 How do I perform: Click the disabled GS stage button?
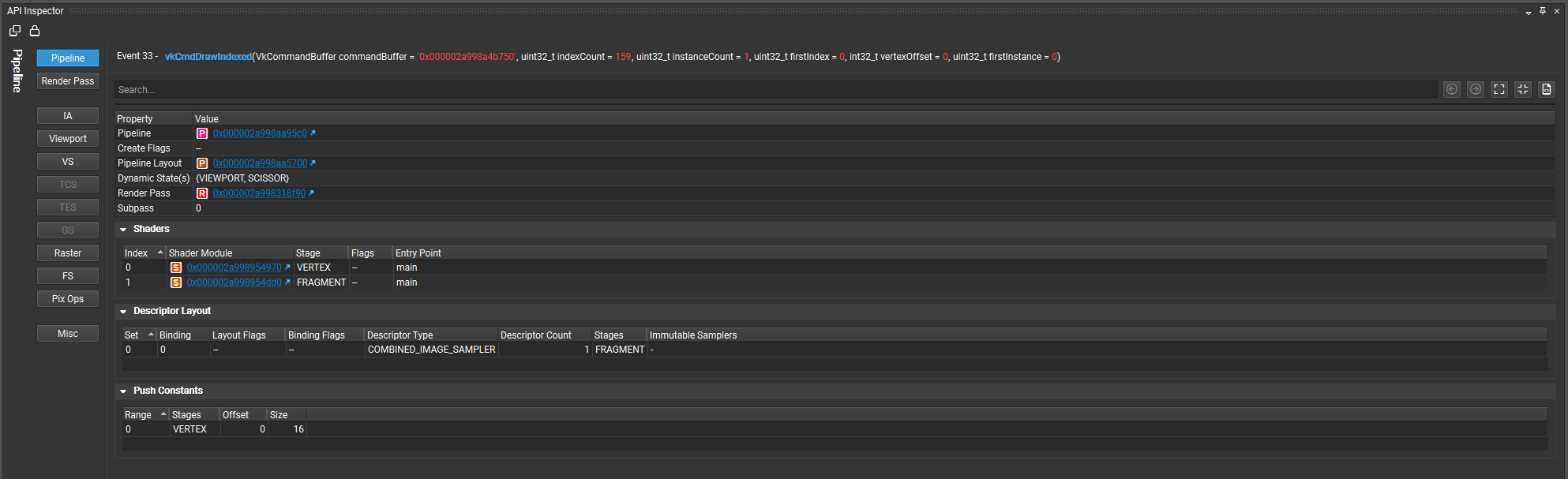coord(68,230)
